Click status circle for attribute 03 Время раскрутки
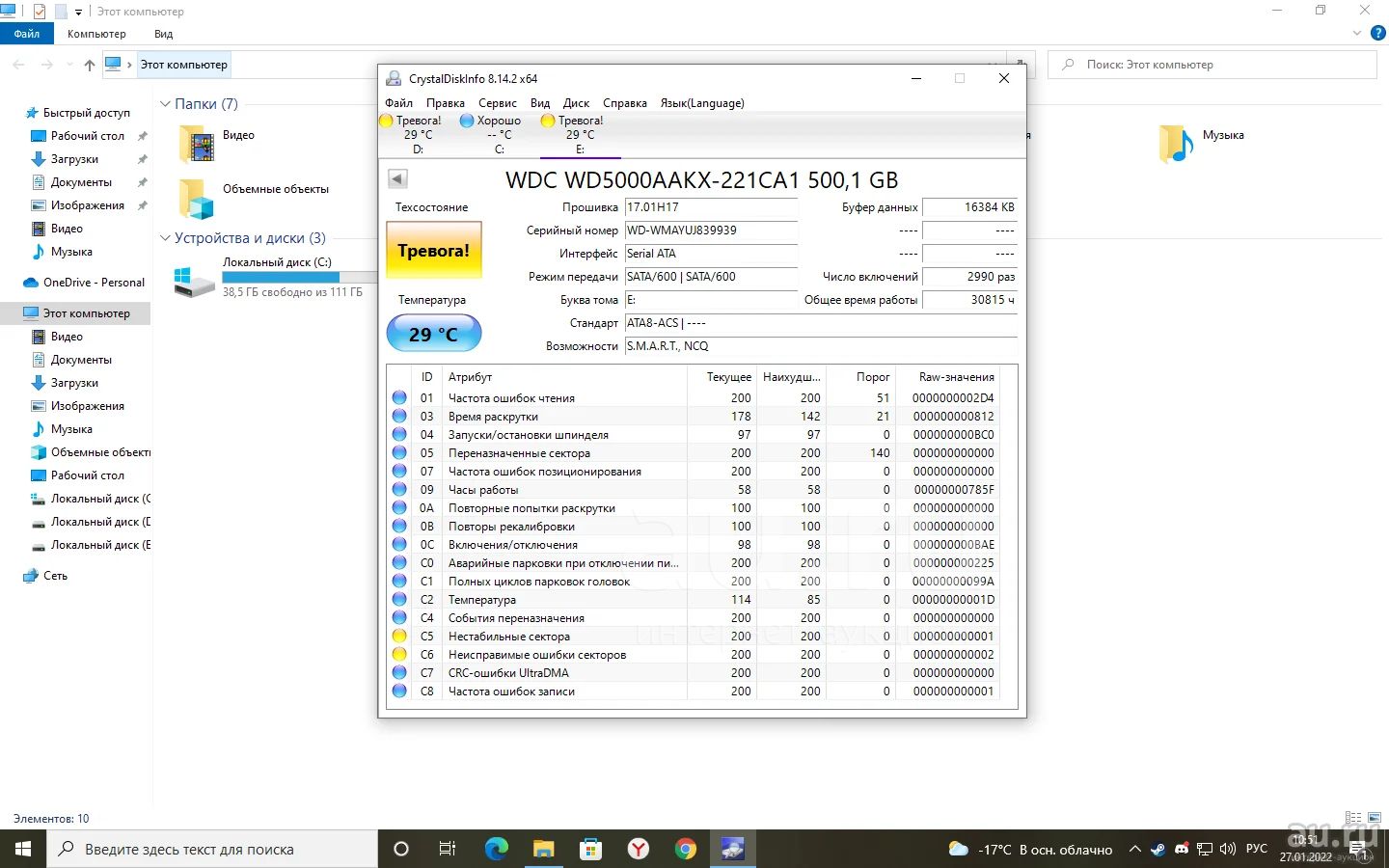This screenshot has height=868, width=1389. (x=399, y=416)
